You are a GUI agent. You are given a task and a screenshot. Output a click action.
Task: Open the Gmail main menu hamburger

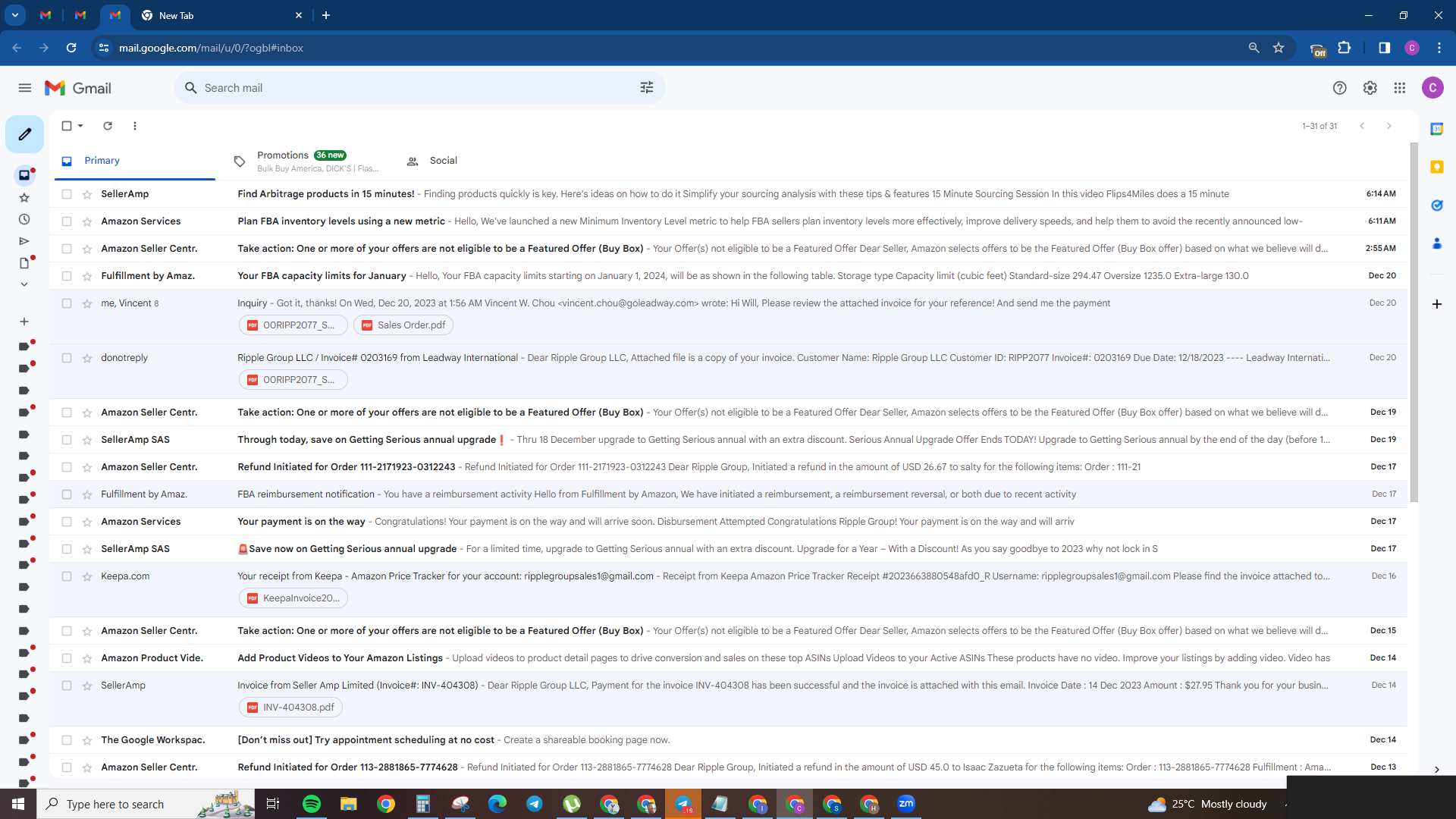25,88
